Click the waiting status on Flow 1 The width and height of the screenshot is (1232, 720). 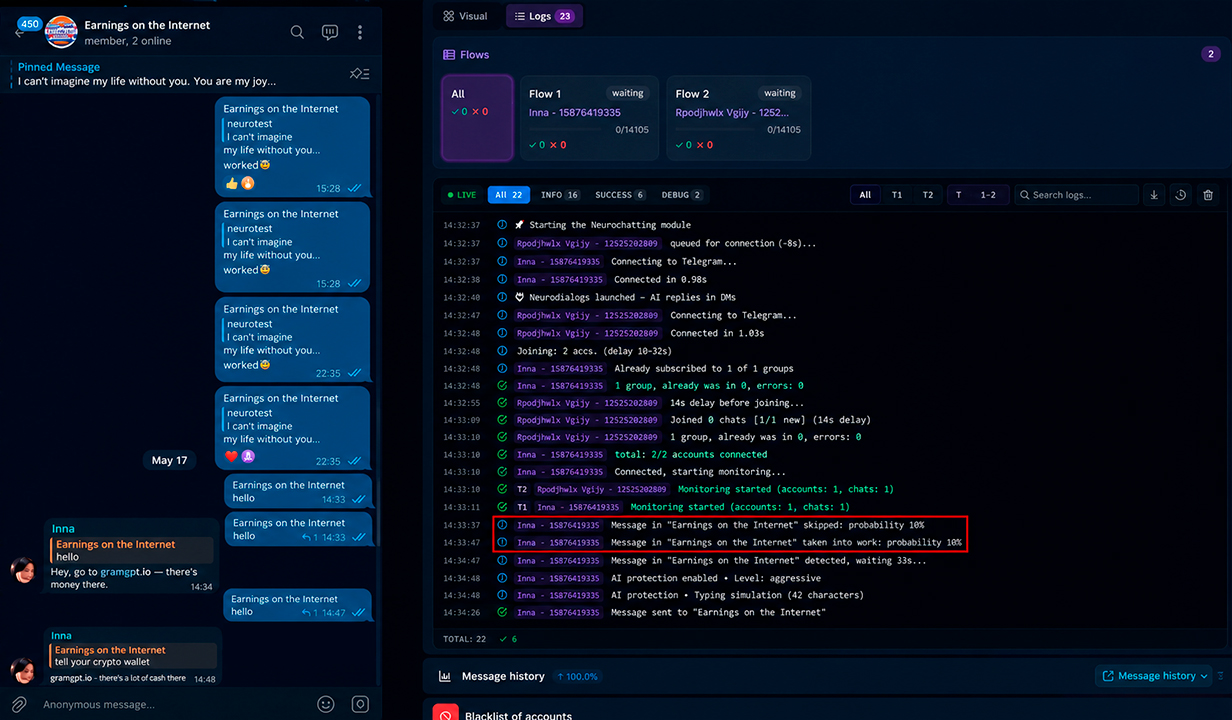(x=628, y=93)
